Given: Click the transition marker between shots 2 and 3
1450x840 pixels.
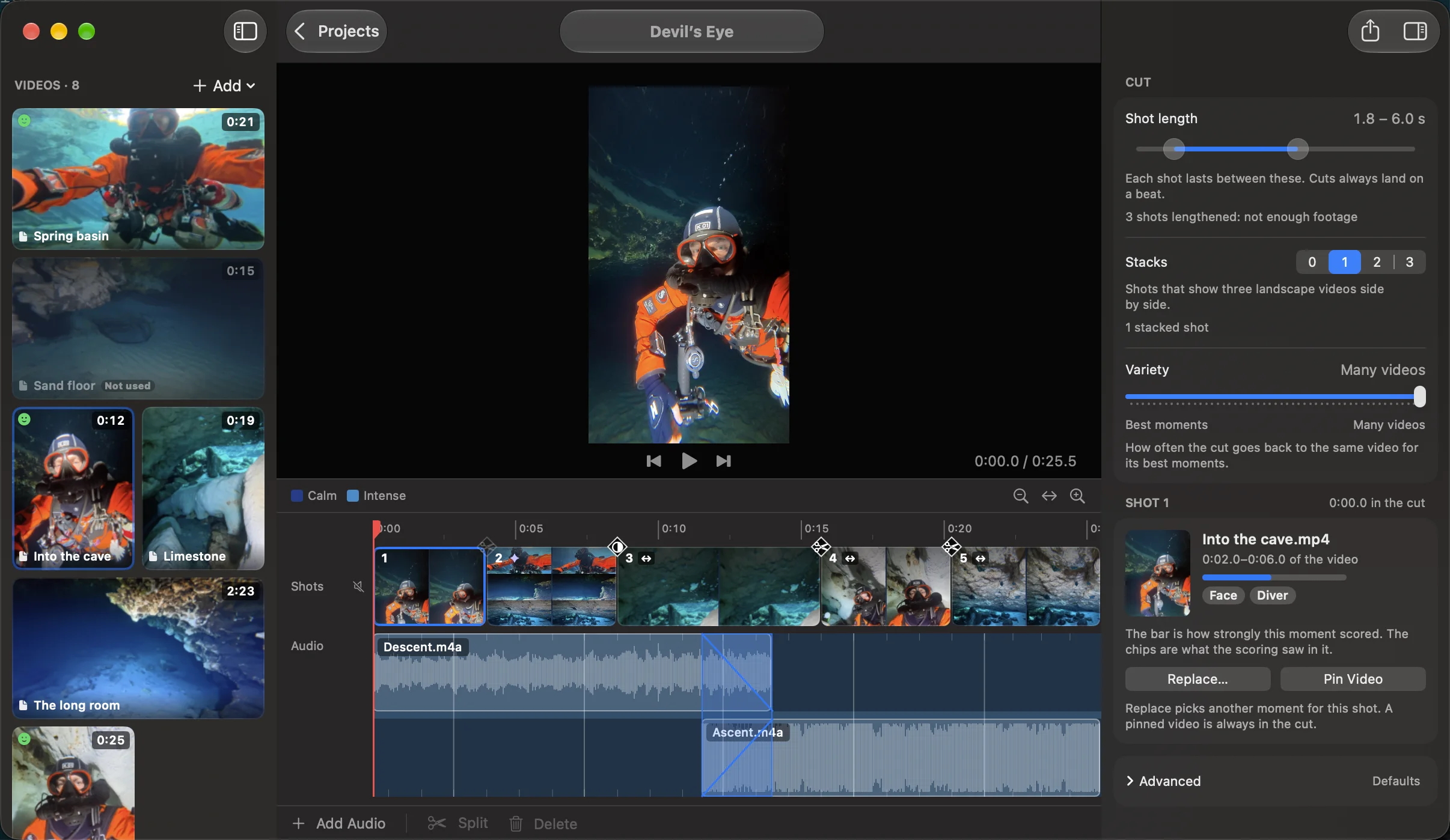Looking at the screenshot, I should [617, 547].
